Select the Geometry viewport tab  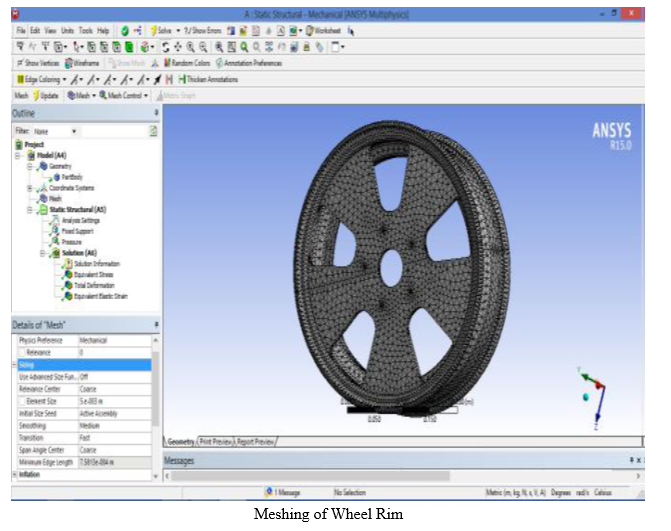[180, 441]
